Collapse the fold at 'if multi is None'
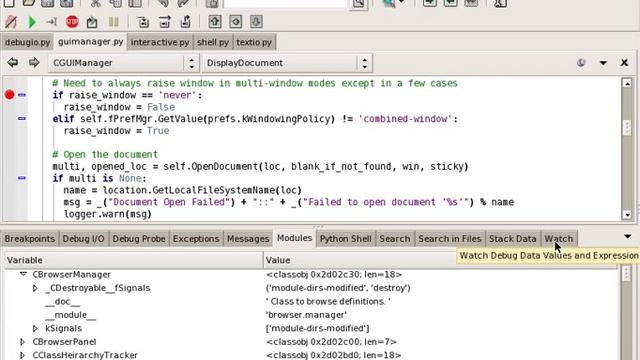The width and height of the screenshot is (640, 360). tap(22, 178)
